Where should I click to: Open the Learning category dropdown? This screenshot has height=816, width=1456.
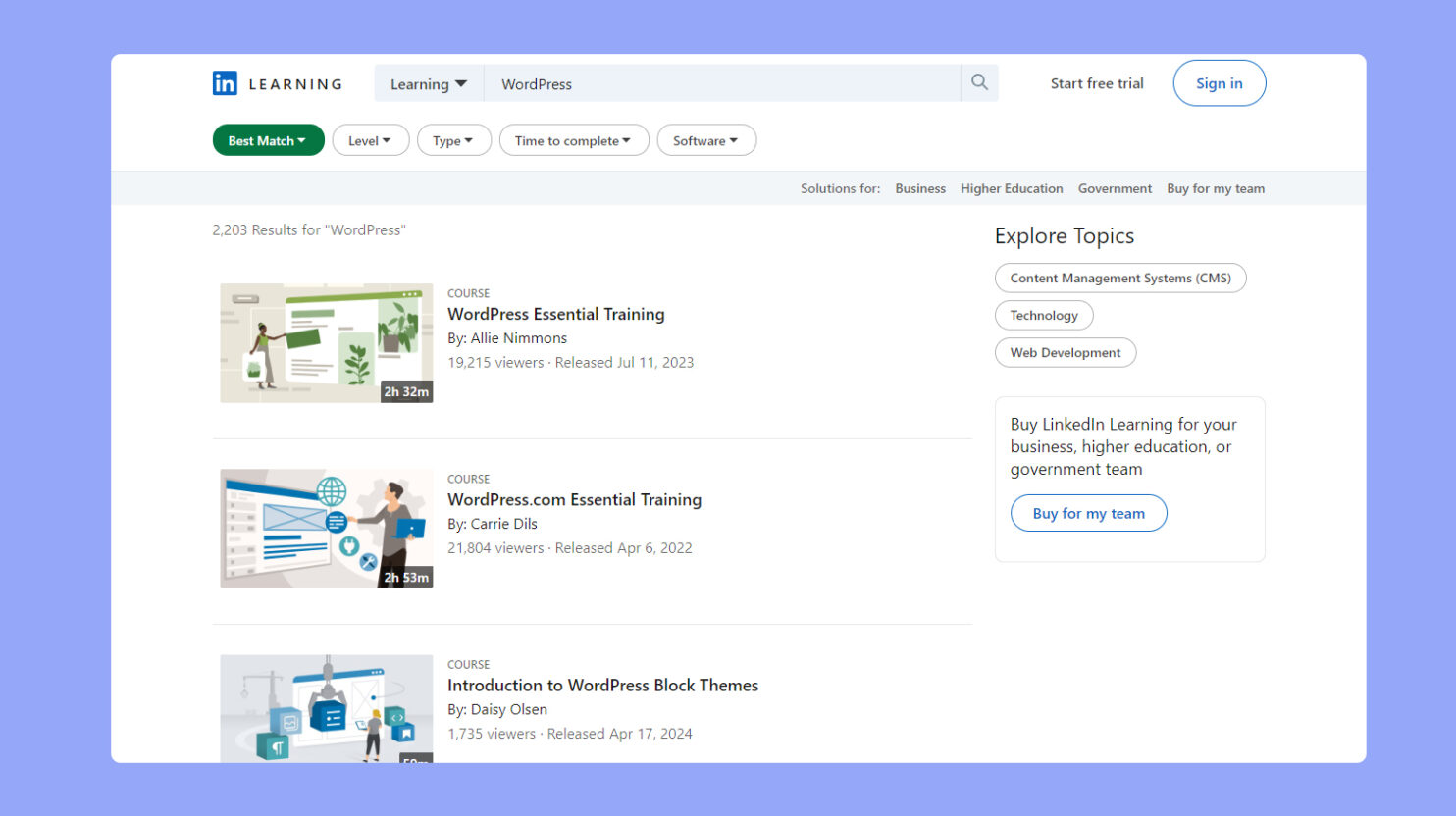point(428,84)
